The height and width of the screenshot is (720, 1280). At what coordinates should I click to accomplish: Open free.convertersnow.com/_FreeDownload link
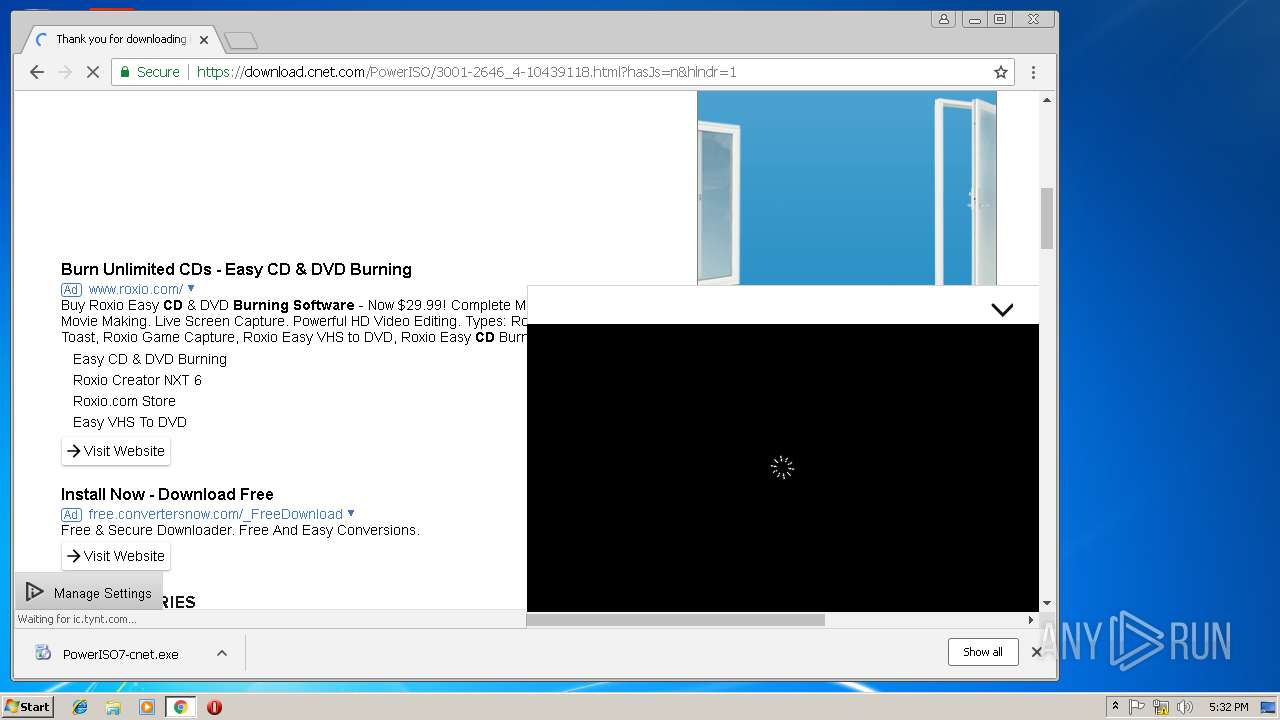click(215, 514)
